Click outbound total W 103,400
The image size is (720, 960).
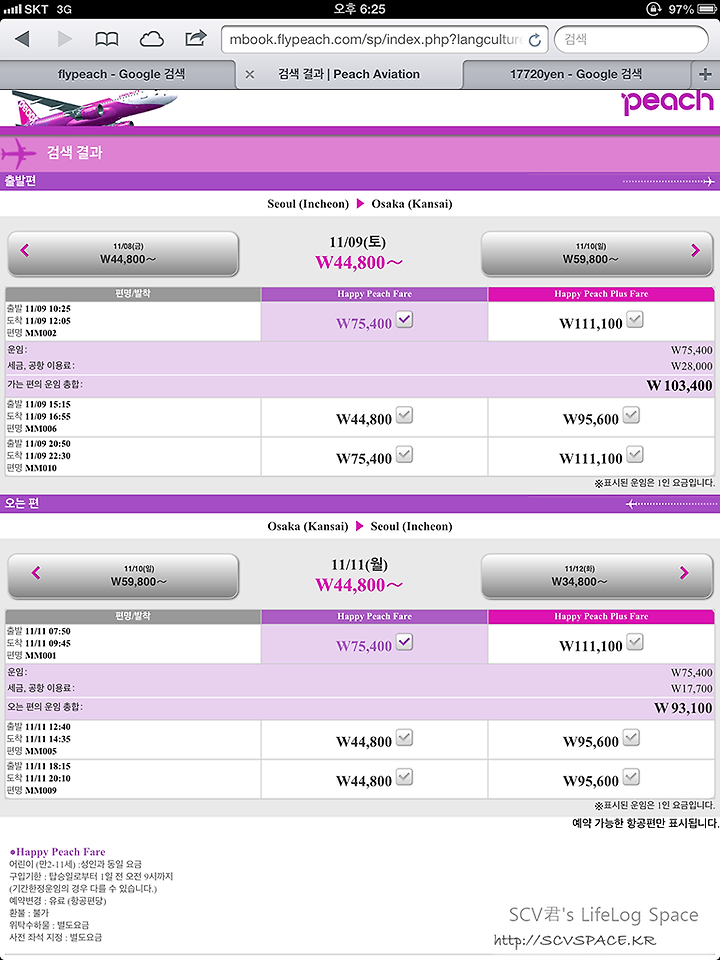click(679, 386)
